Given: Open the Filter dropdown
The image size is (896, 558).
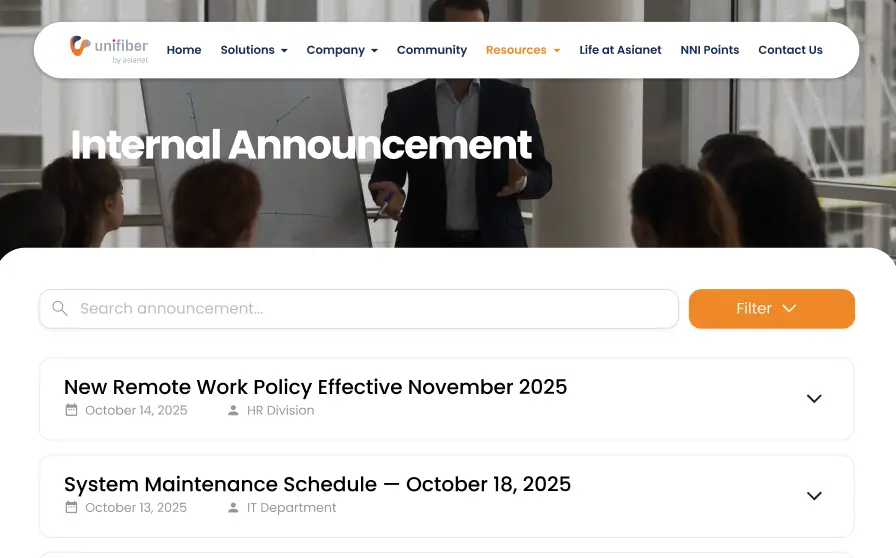Looking at the screenshot, I should click(x=771, y=309).
